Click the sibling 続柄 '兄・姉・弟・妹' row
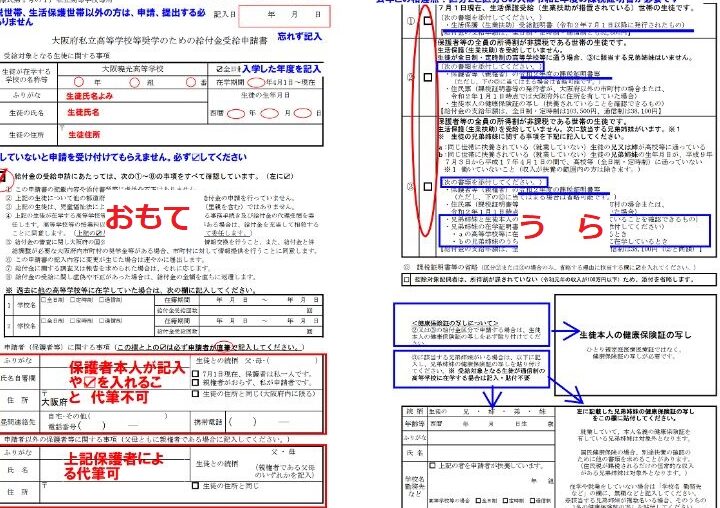 click(491, 412)
